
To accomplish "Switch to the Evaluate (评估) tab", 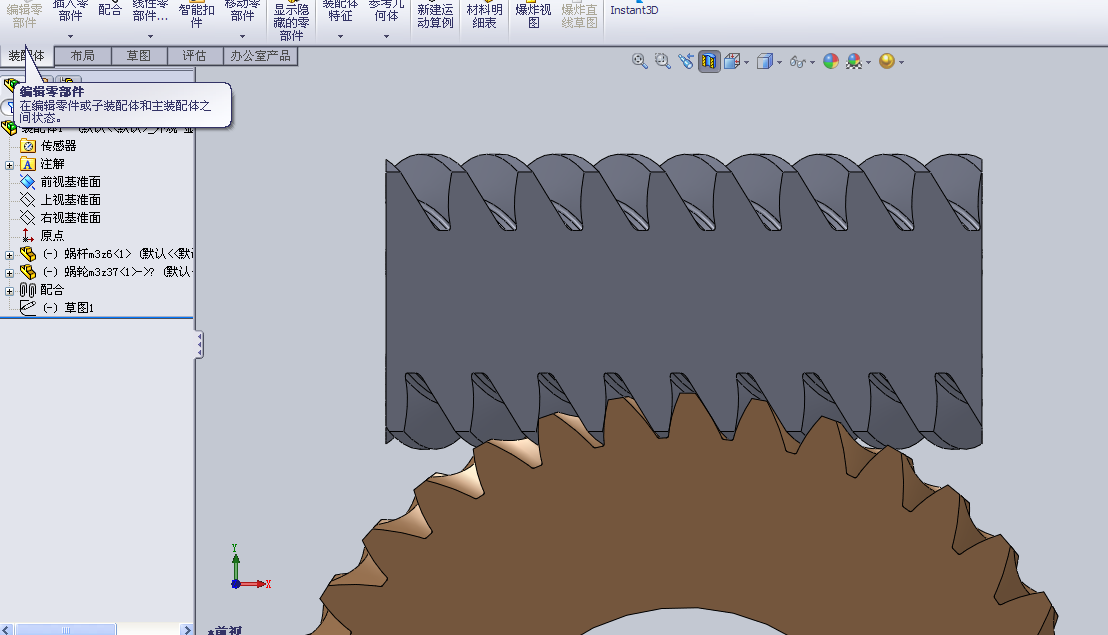I will tap(194, 56).
